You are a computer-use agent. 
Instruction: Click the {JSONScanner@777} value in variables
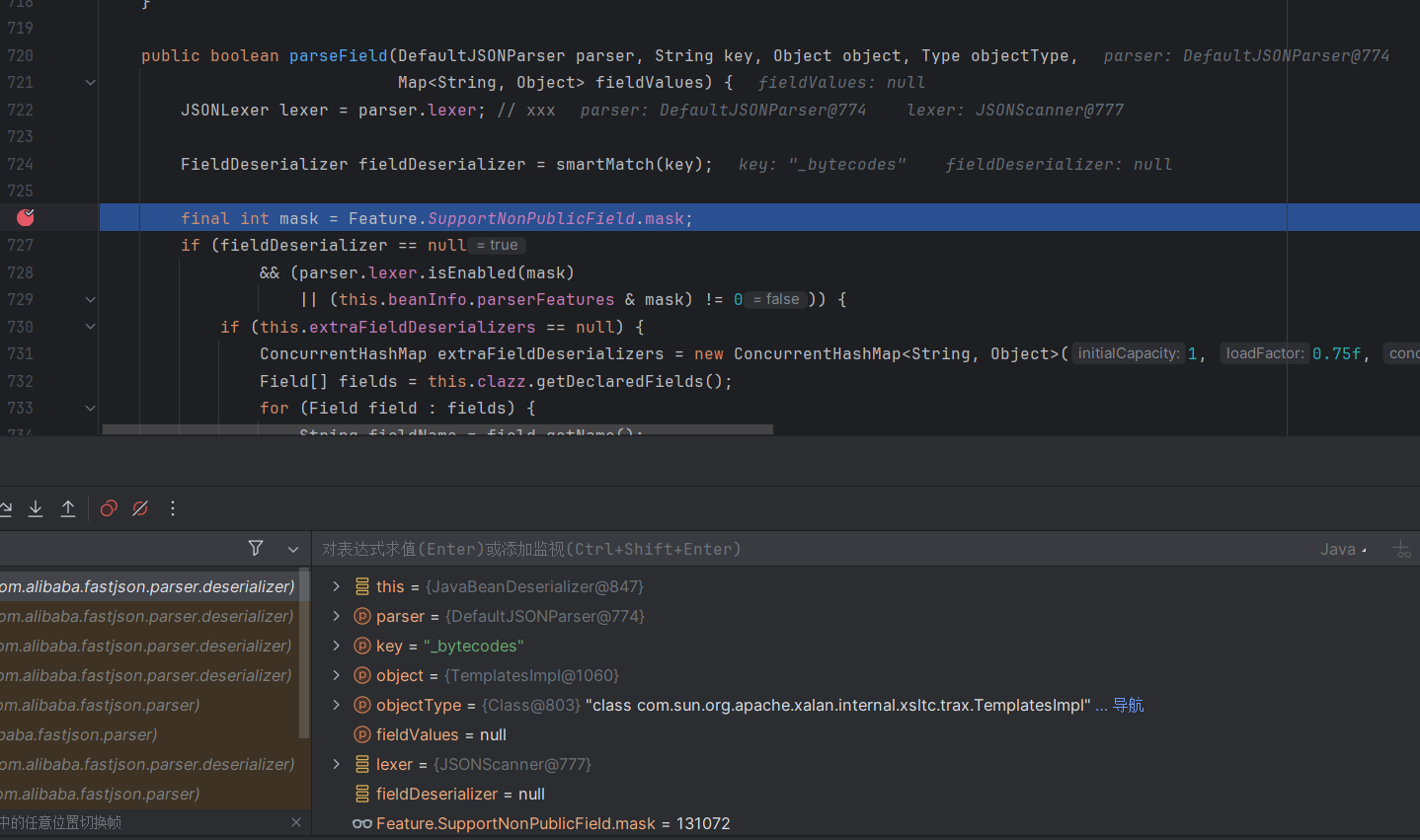pos(513,764)
